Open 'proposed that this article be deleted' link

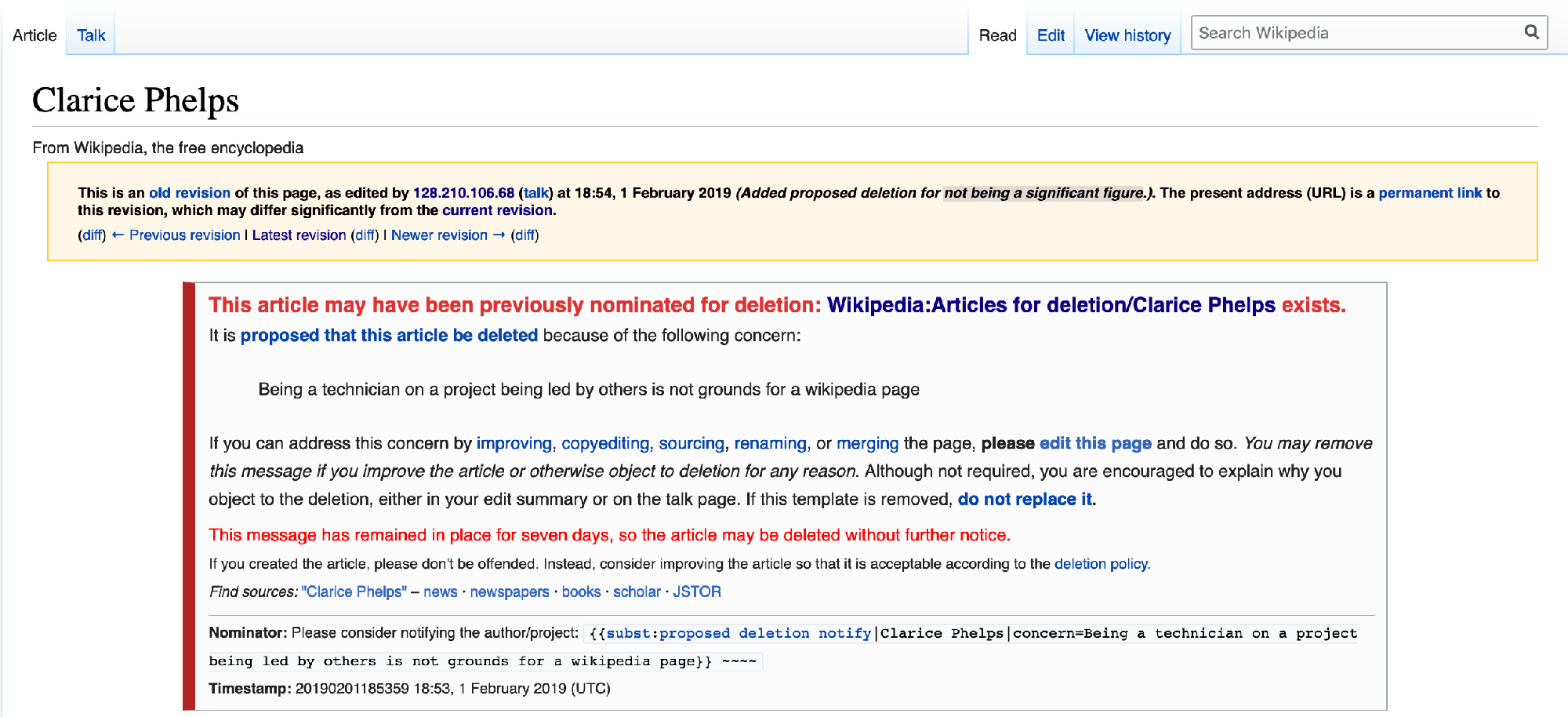coord(389,336)
